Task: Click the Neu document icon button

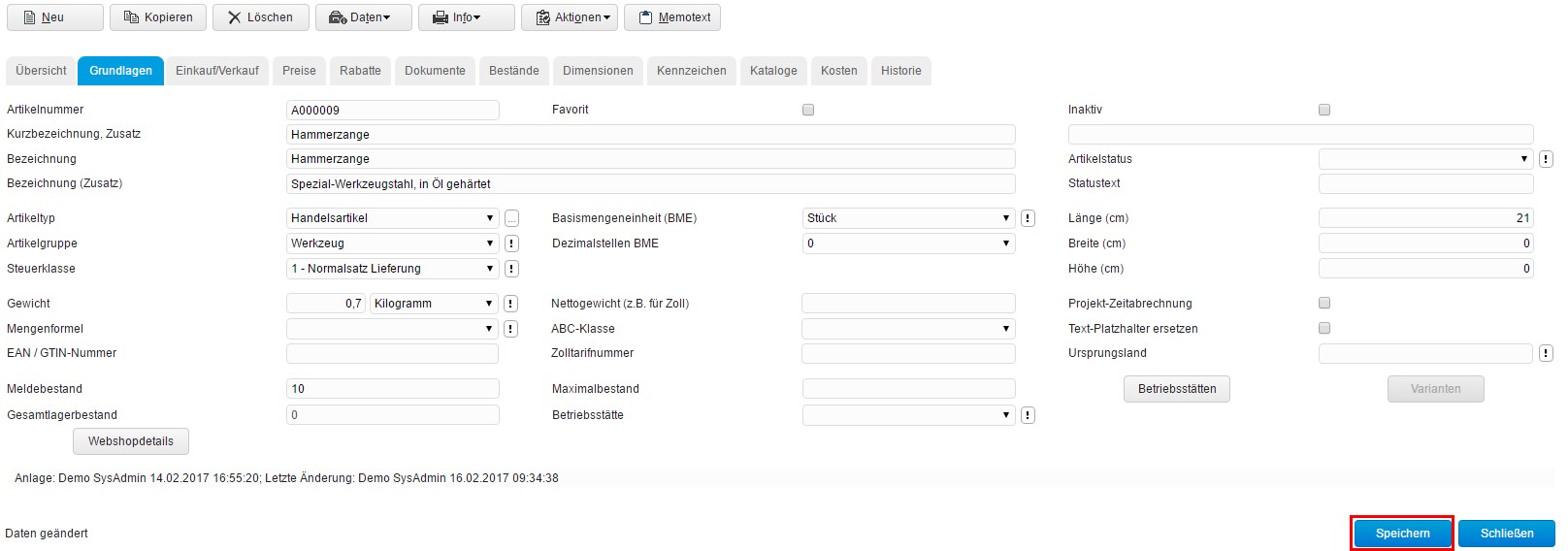Action: (54, 17)
